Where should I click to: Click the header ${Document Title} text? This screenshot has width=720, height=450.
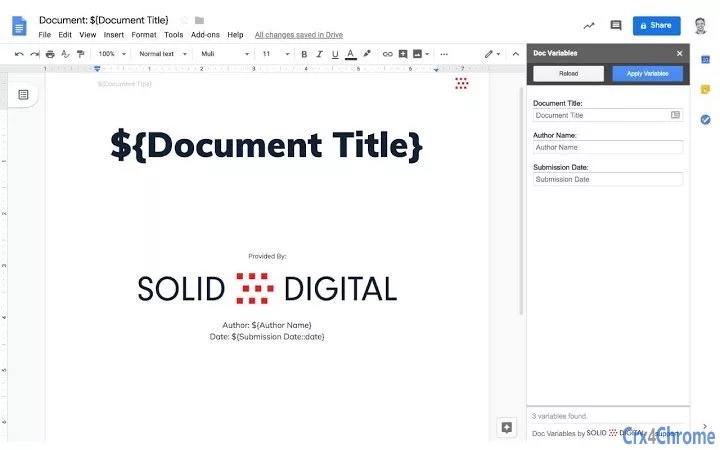(124, 84)
